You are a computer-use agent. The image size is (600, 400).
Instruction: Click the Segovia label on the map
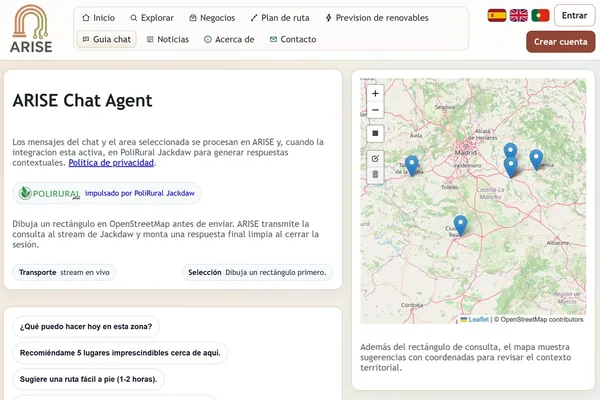(445, 107)
